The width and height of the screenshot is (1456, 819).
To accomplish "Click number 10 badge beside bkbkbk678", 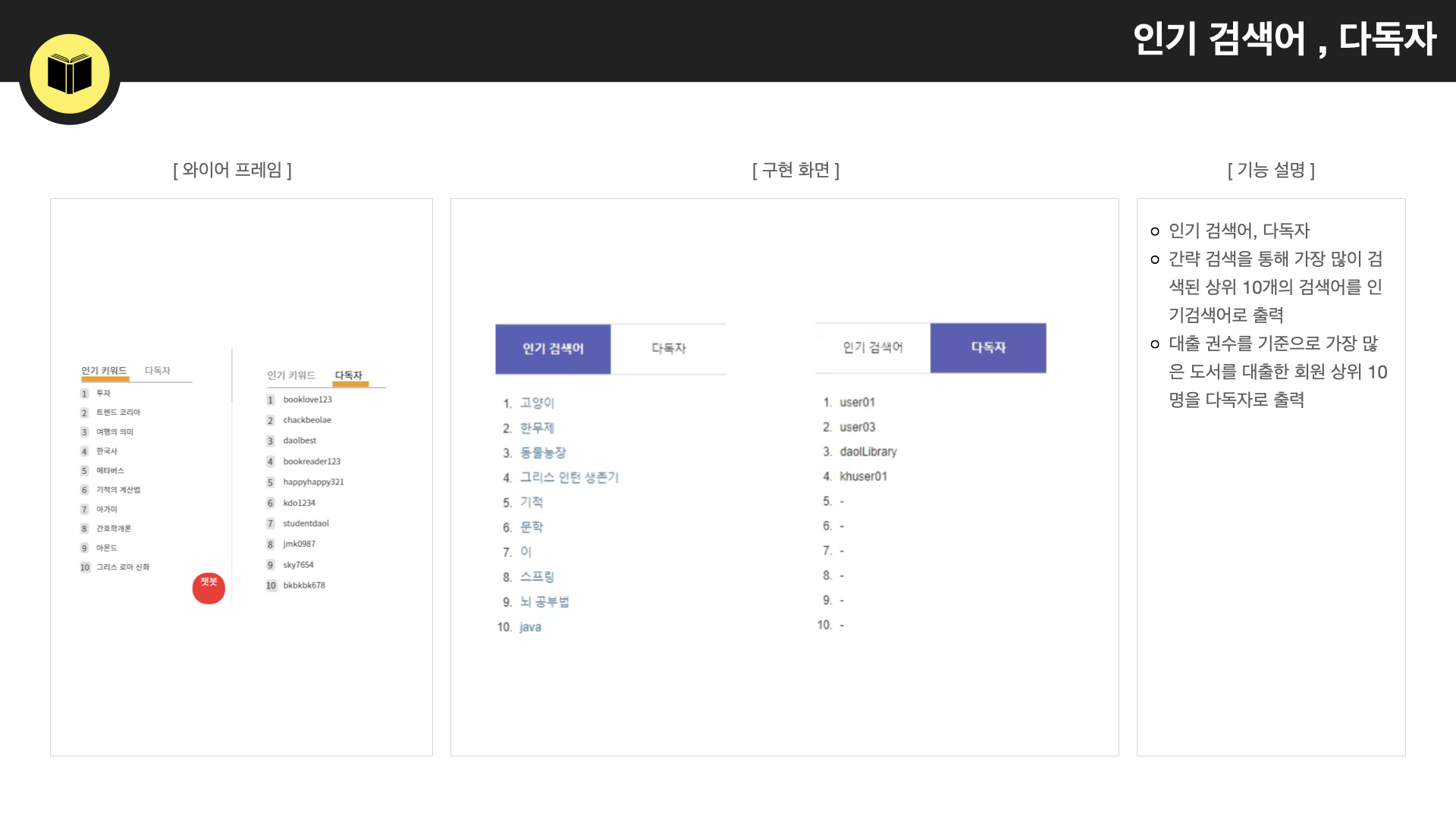I will (x=271, y=585).
